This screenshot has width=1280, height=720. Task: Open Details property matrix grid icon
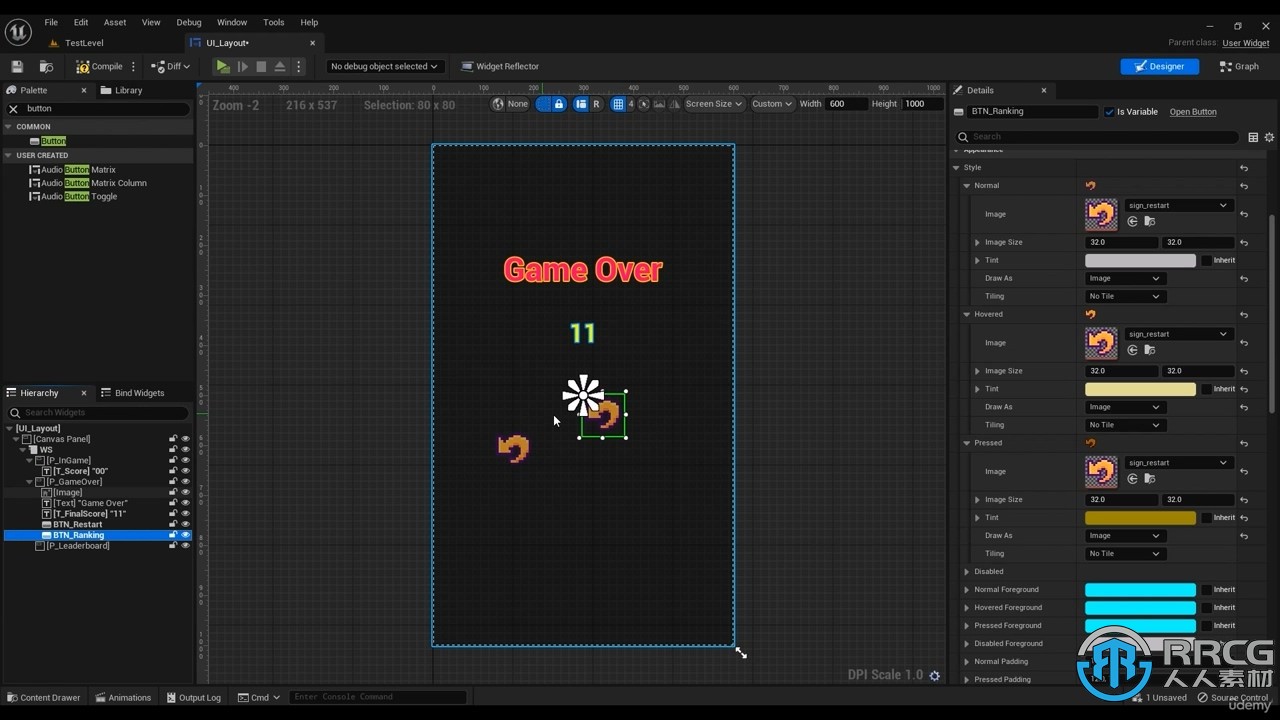(1253, 137)
